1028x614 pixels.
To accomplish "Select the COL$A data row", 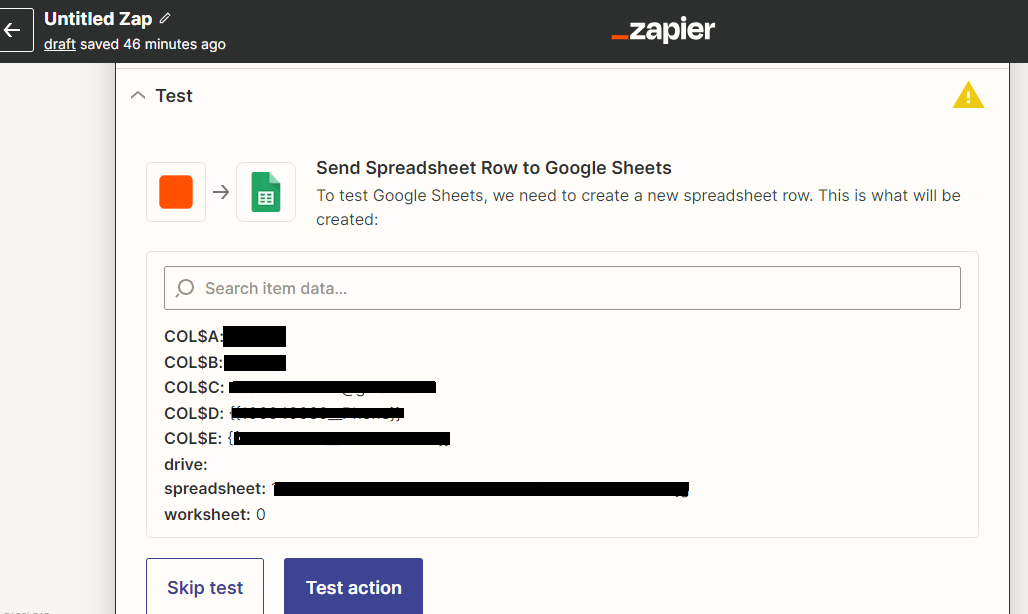I will tap(225, 336).
